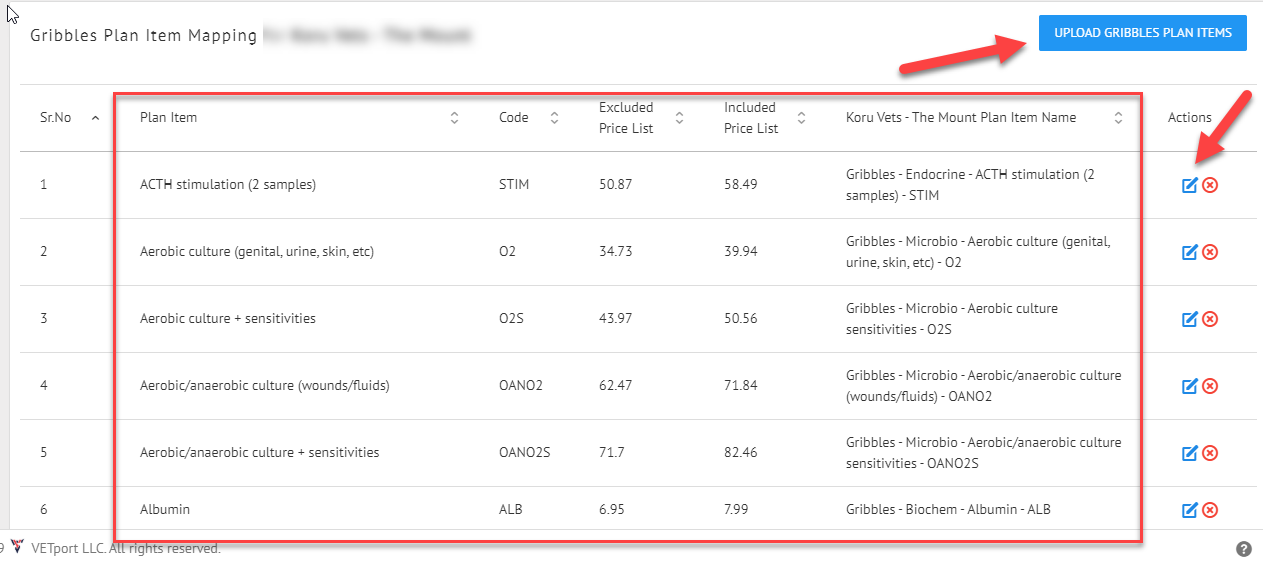Delete the OANO2S sensitivities row
This screenshot has width=1263, height=563.
point(1210,453)
